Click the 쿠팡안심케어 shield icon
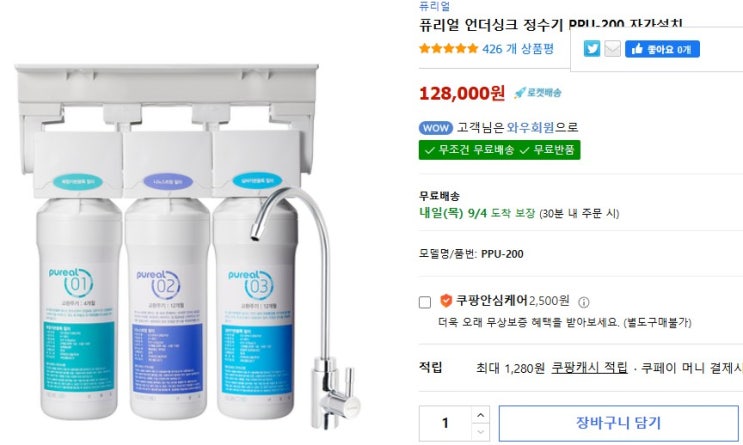 pyautogui.click(x=445, y=300)
